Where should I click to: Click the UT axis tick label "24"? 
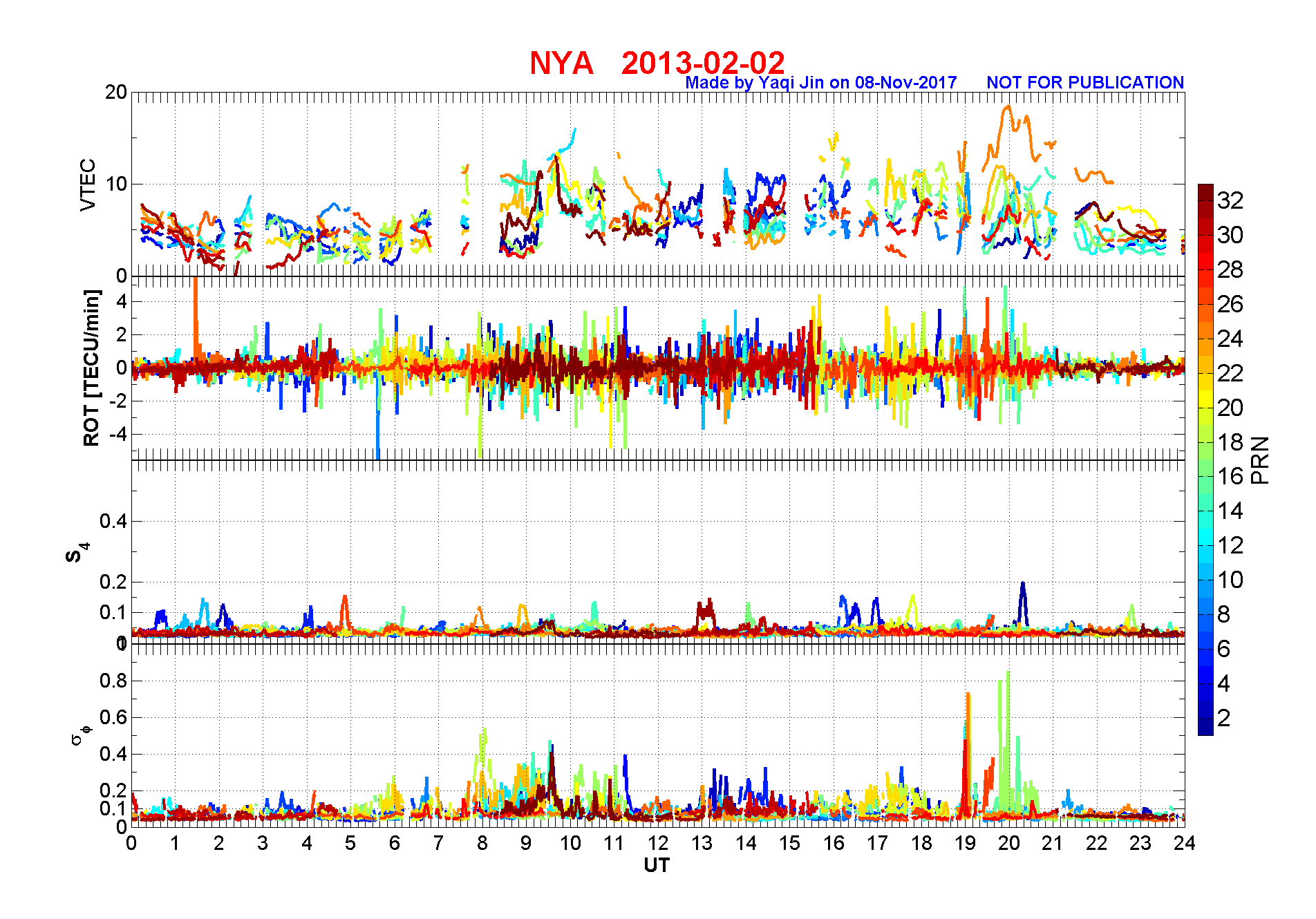click(x=1185, y=843)
